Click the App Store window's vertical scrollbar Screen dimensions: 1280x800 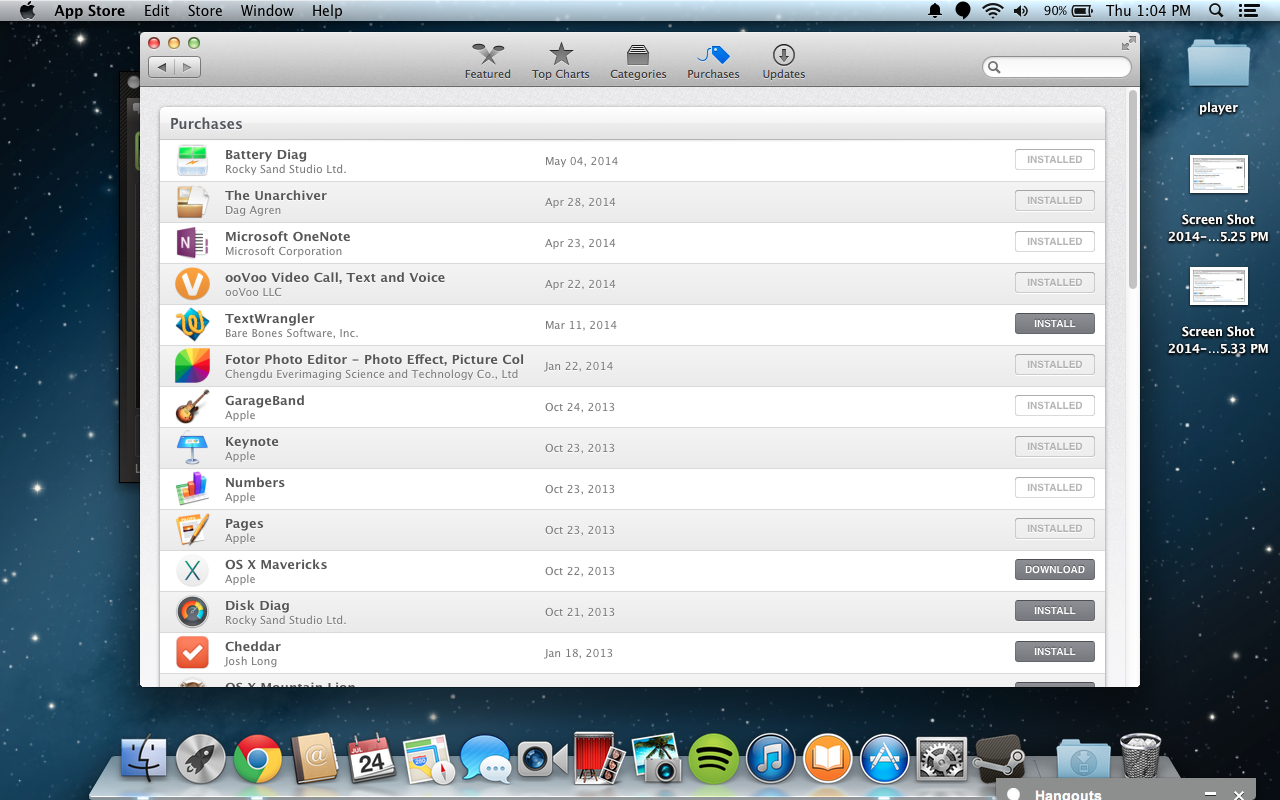[1132, 190]
